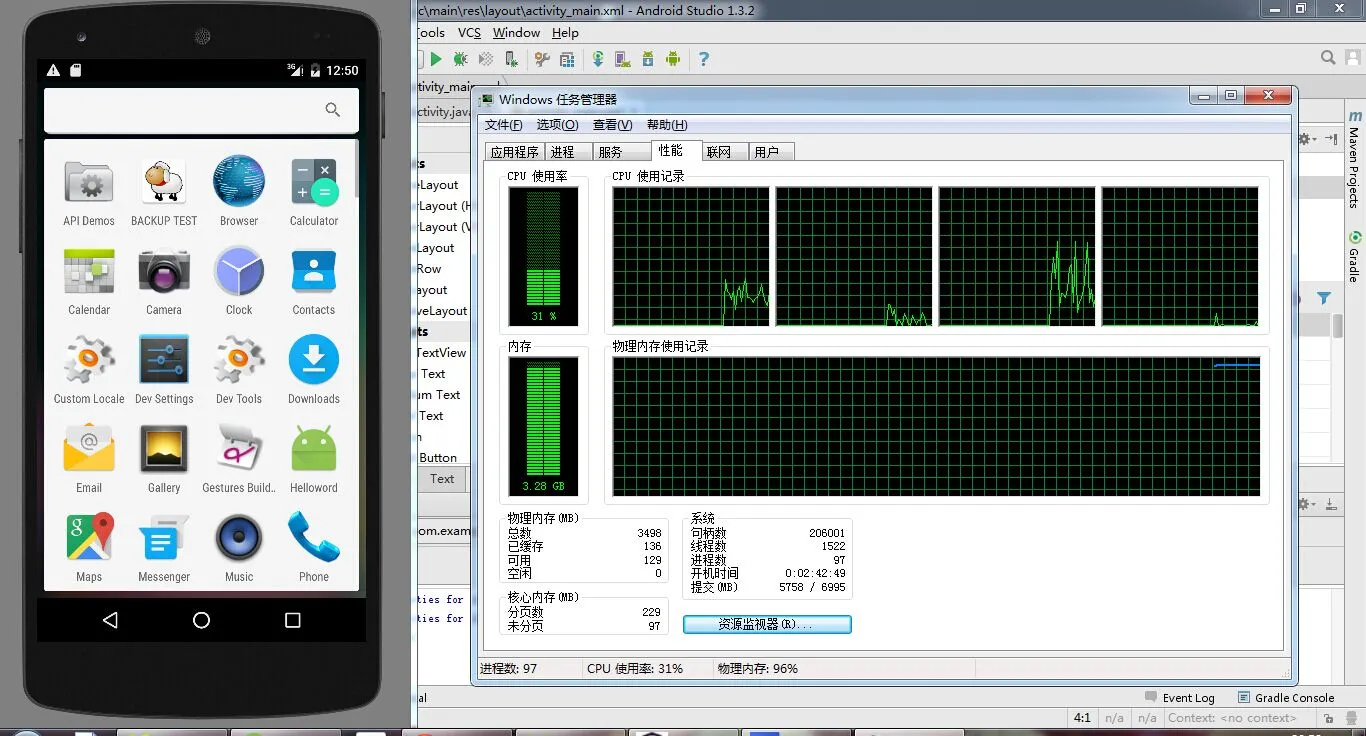
Task: Click the Sync Project with Gradle icon
Action: pos(598,60)
